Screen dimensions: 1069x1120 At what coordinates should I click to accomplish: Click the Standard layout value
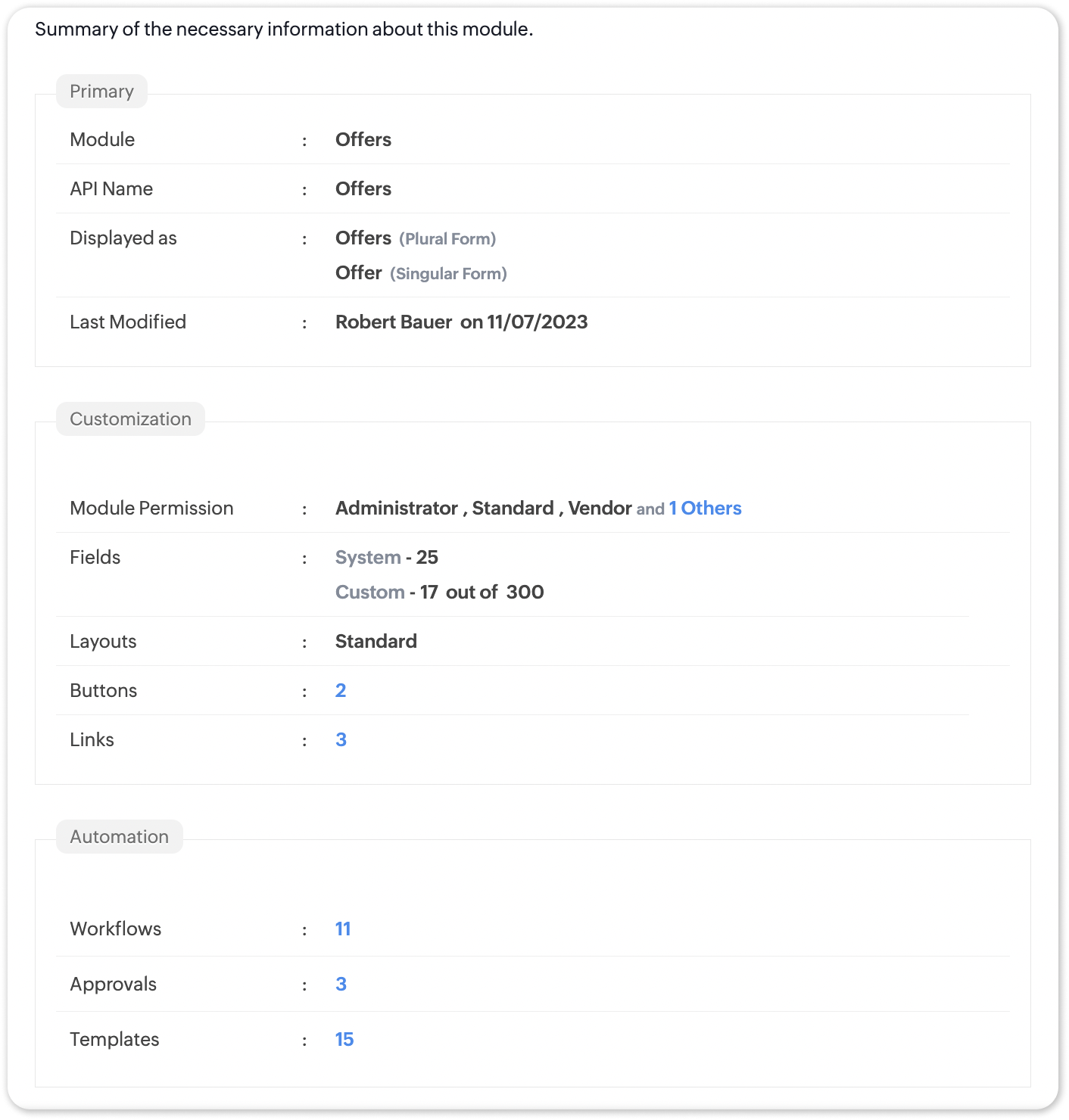376,642
